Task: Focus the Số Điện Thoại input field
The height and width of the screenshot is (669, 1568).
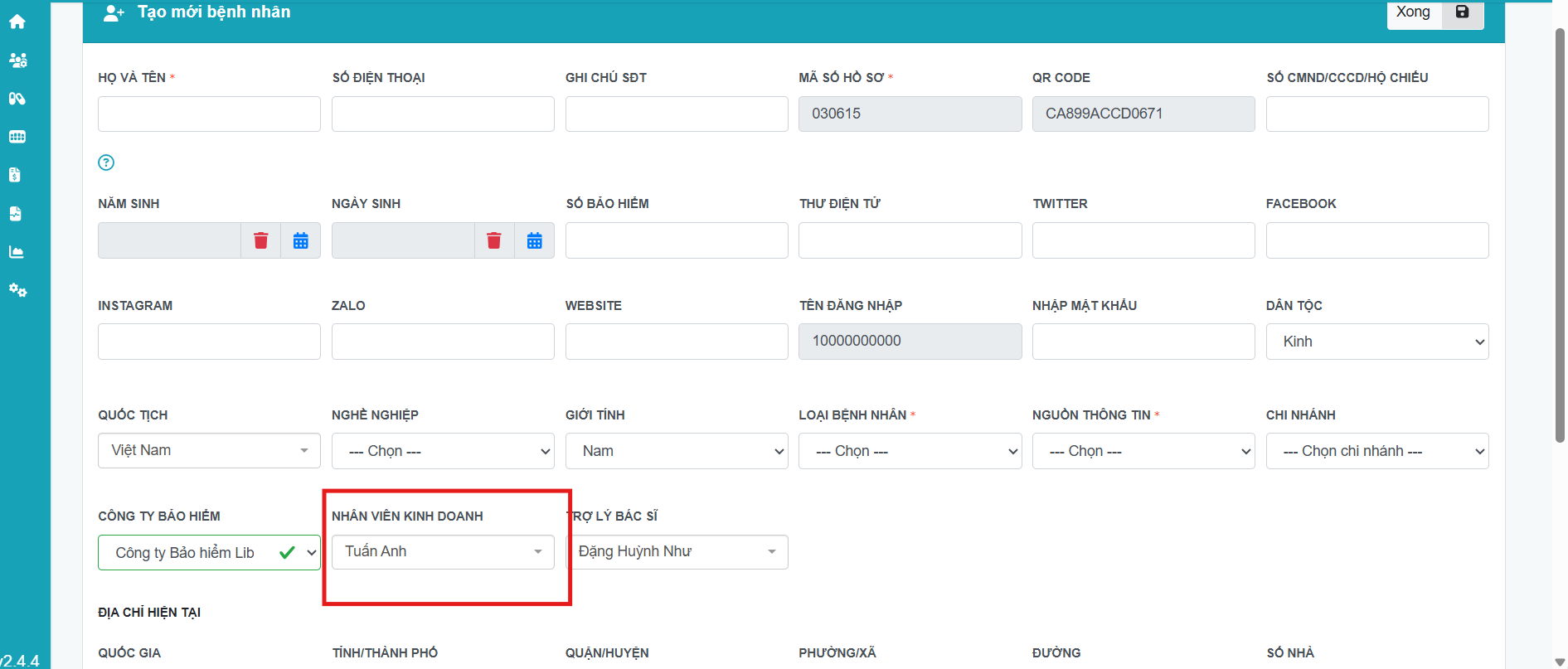Action: 443,114
